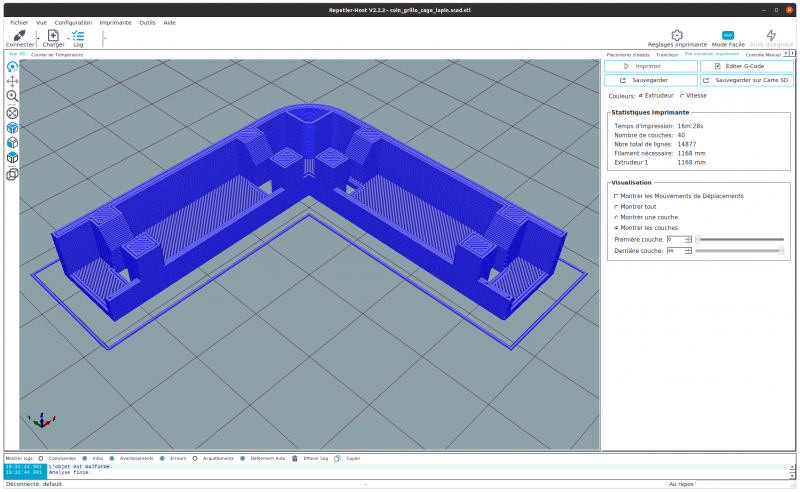Open the Charger file icon
800x492 pixels.
click(x=53, y=35)
